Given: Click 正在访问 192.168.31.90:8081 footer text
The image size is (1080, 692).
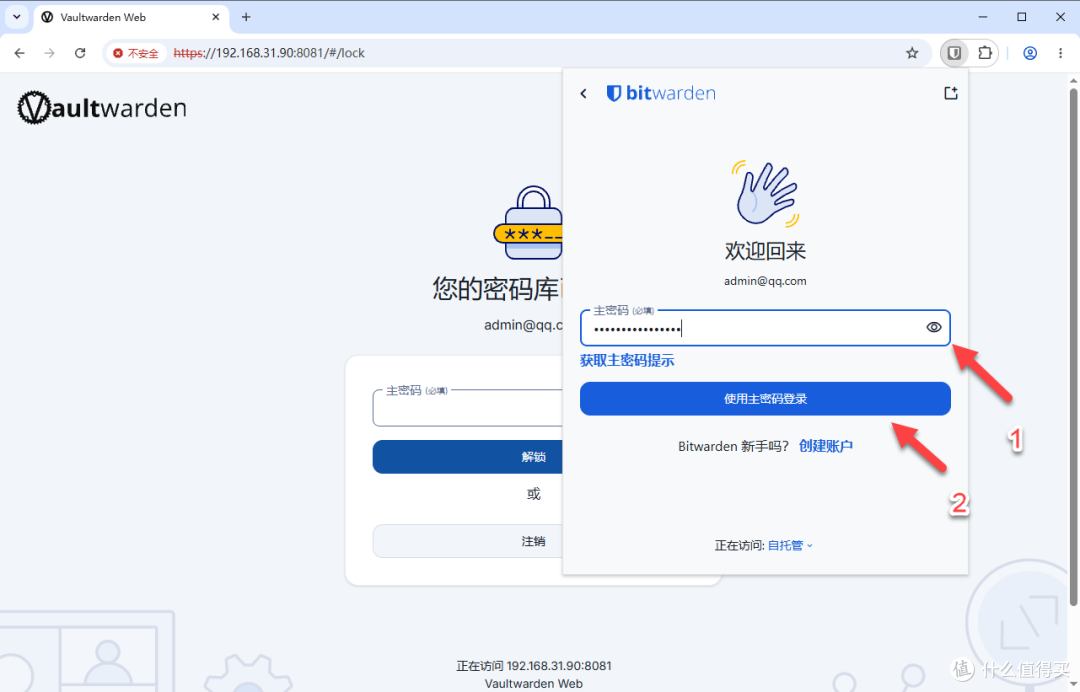Looking at the screenshot, I should (x=534, y=666).
